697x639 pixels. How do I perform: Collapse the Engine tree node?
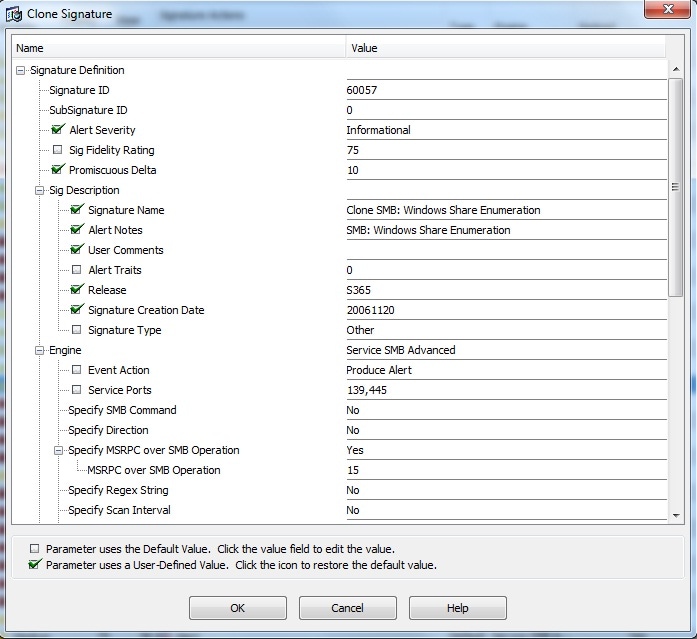coord(40,350)
